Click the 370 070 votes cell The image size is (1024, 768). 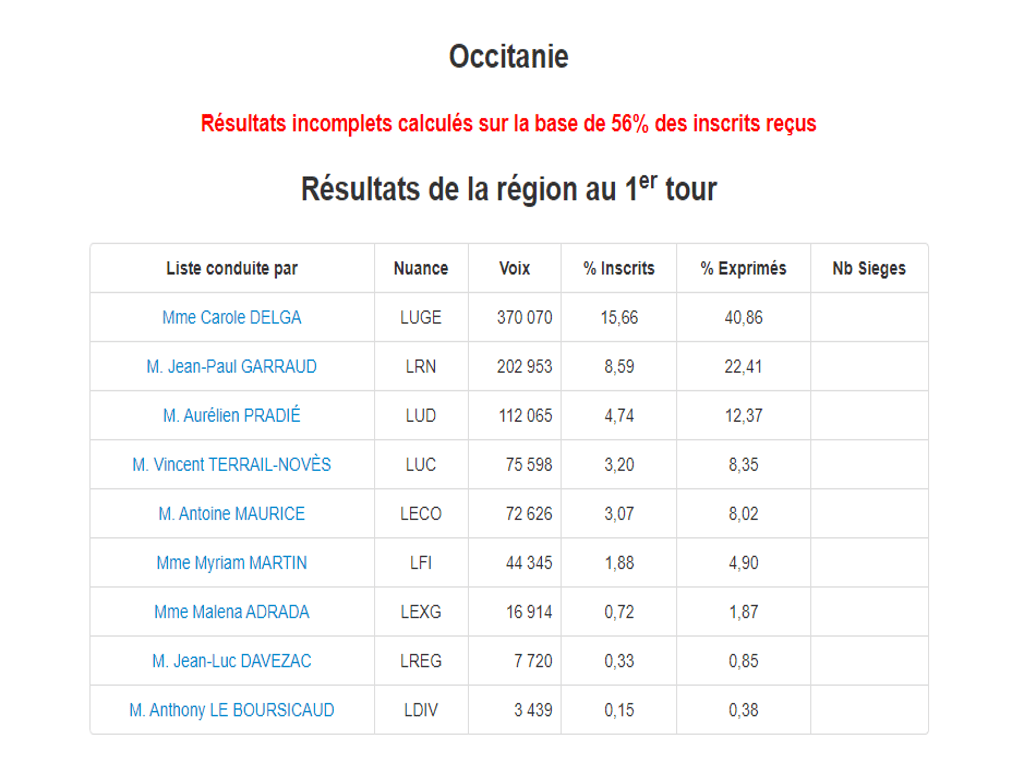point(524,318)
